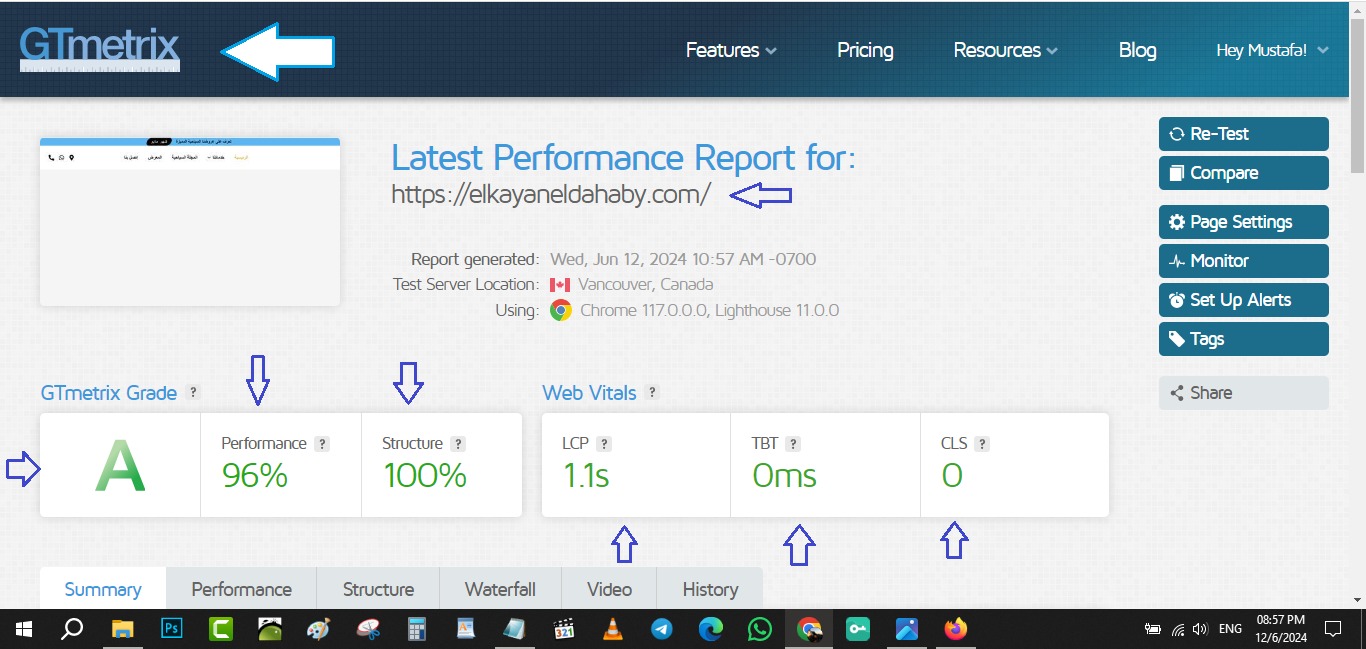Switch to the Waterfall tab

pos(500,589)
